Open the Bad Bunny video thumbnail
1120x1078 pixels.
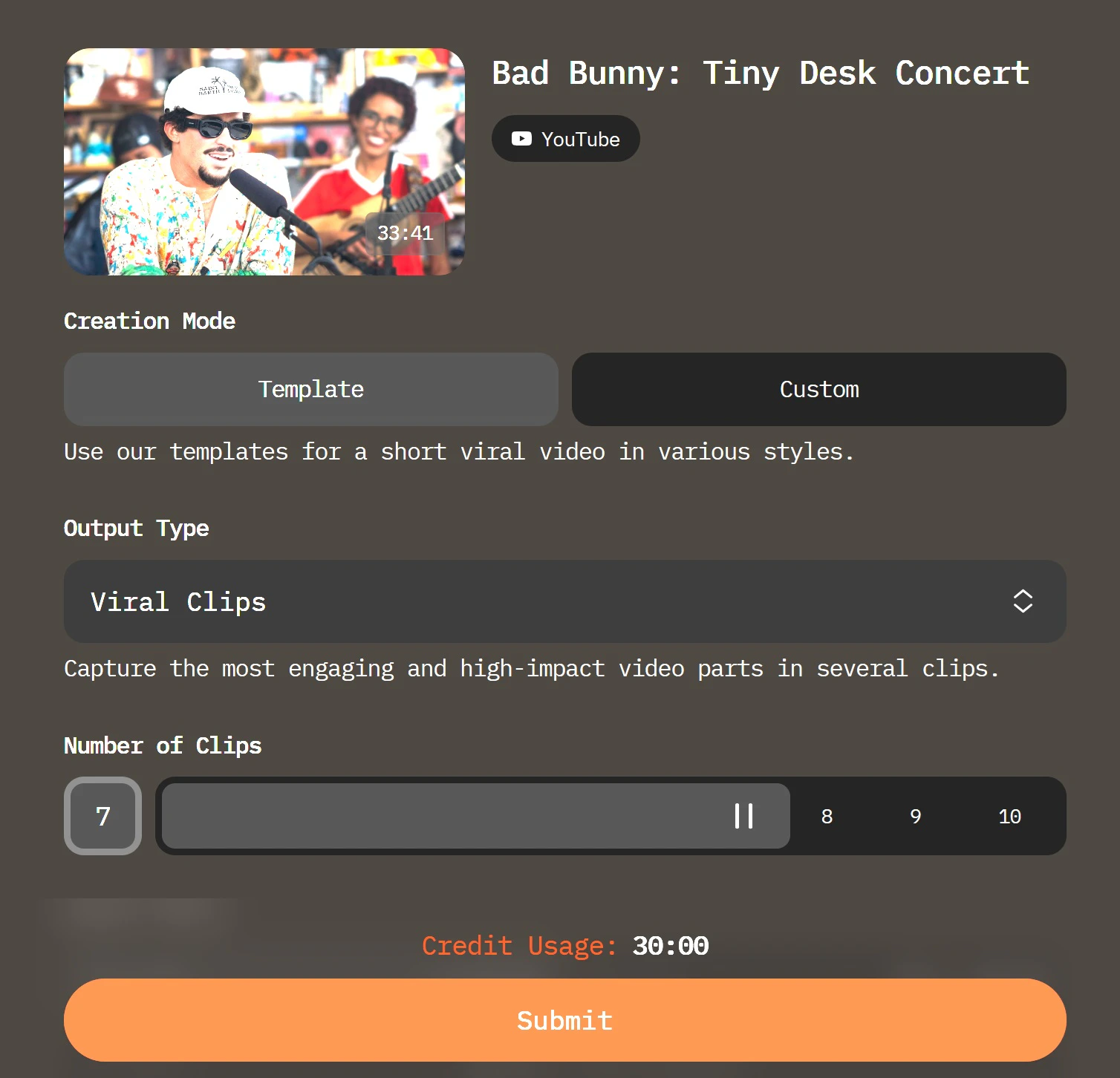[264, 162]
